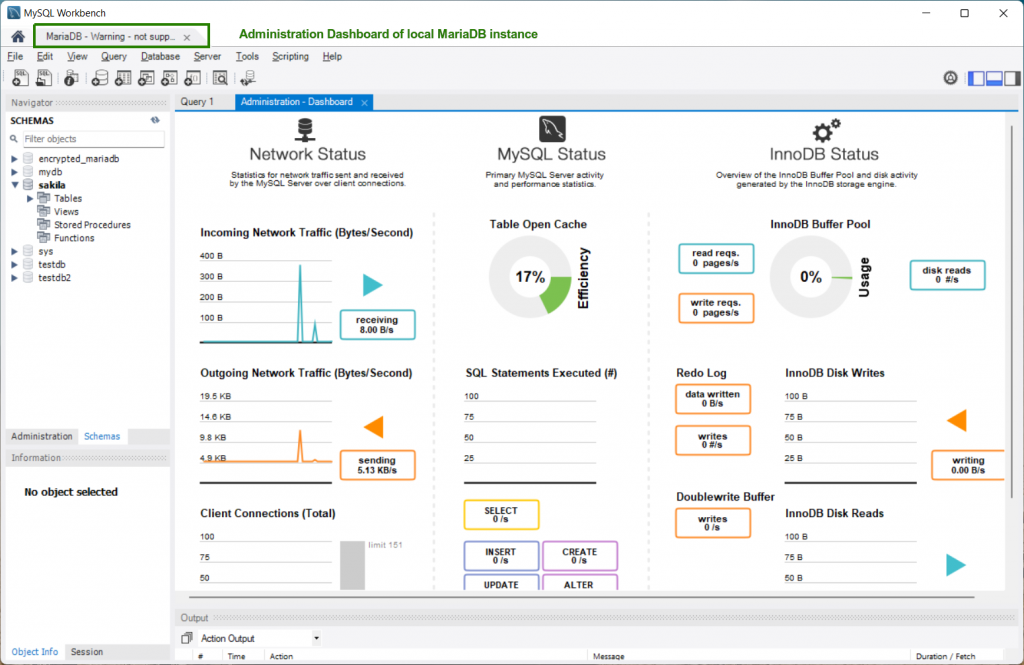Create a new SQL tab from toolbar

point(20,78)
